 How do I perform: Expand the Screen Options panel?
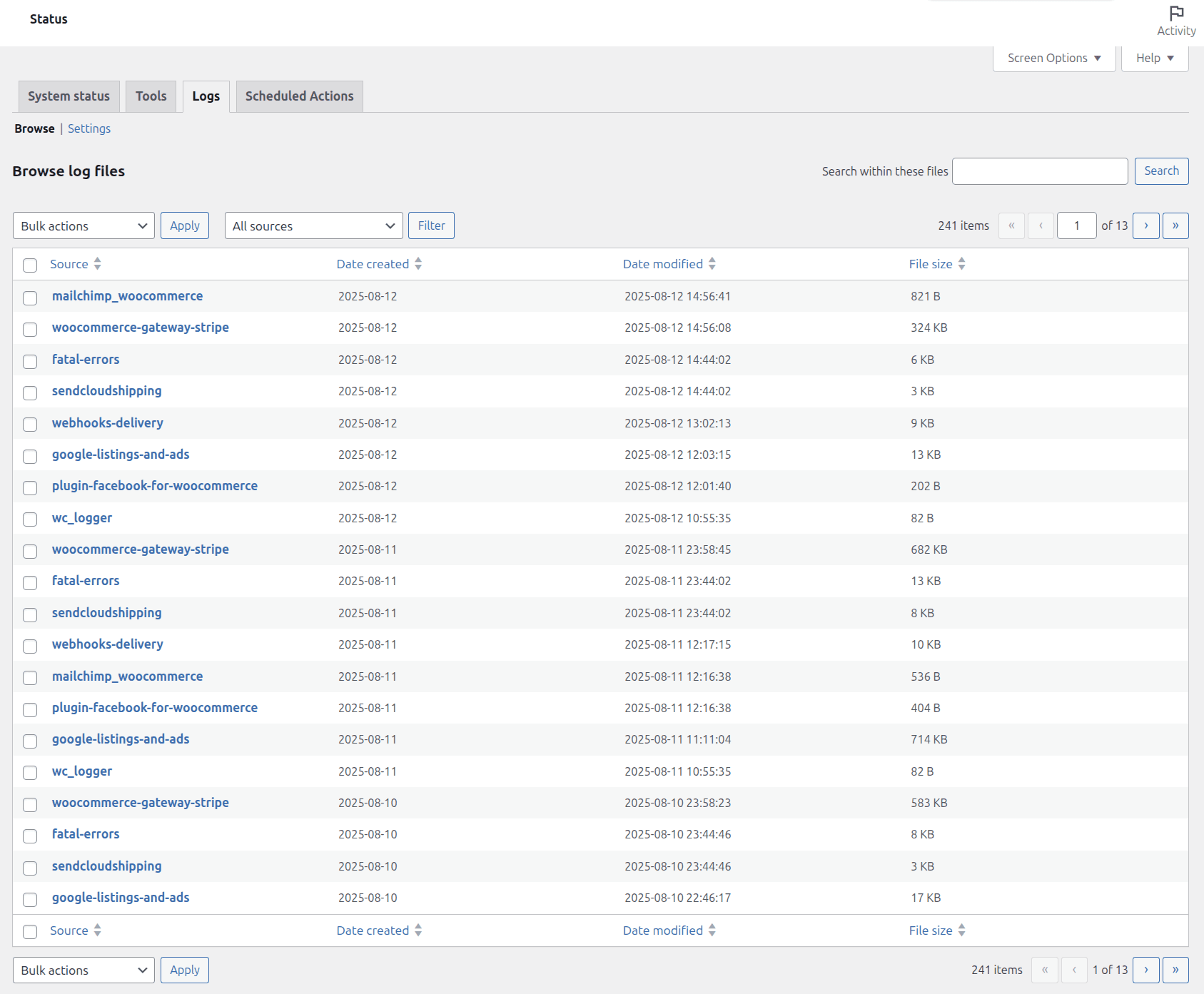point(1053,58)
